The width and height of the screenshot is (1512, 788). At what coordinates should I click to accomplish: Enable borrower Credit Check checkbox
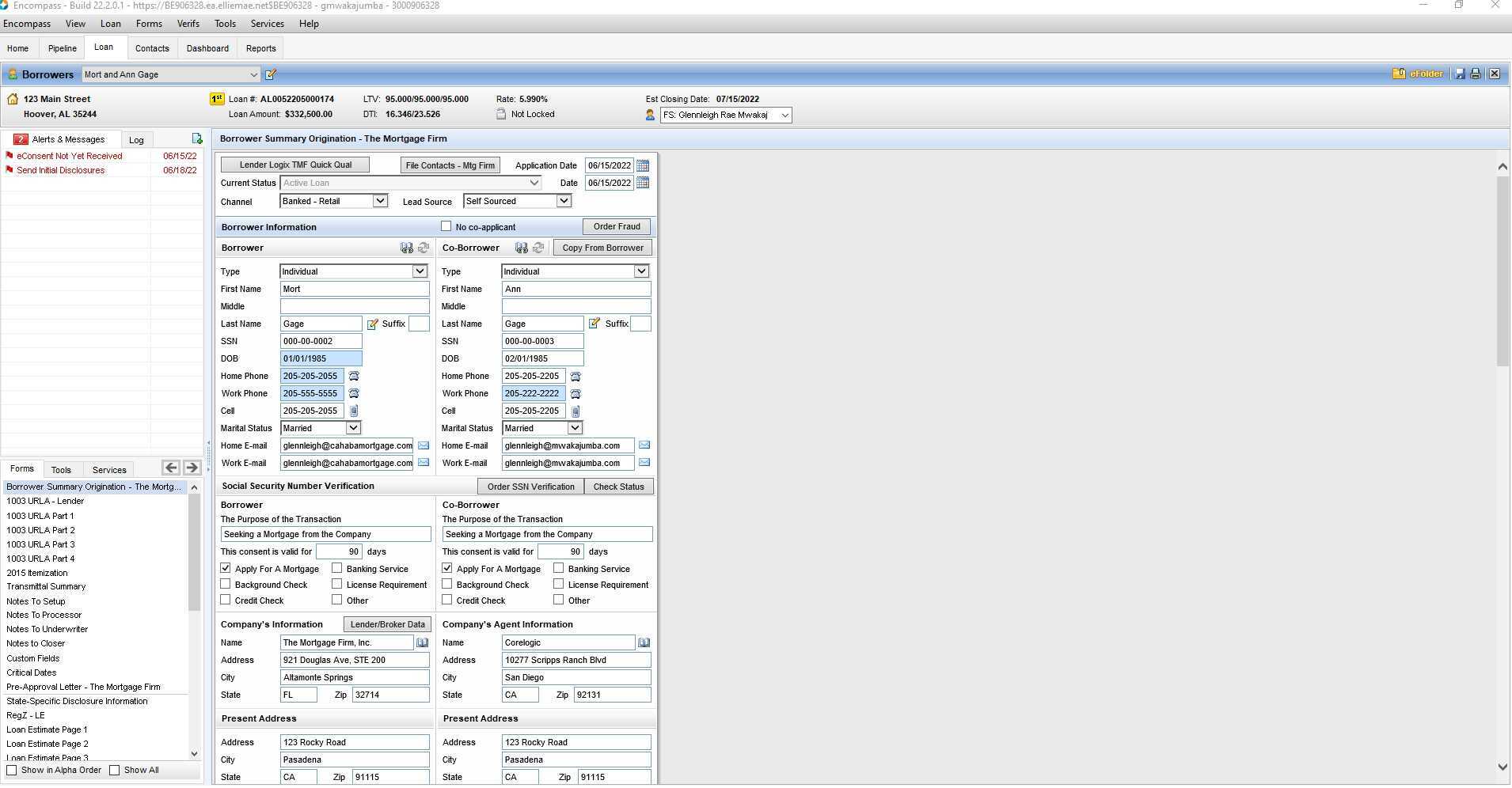click(x=226, y=600)
